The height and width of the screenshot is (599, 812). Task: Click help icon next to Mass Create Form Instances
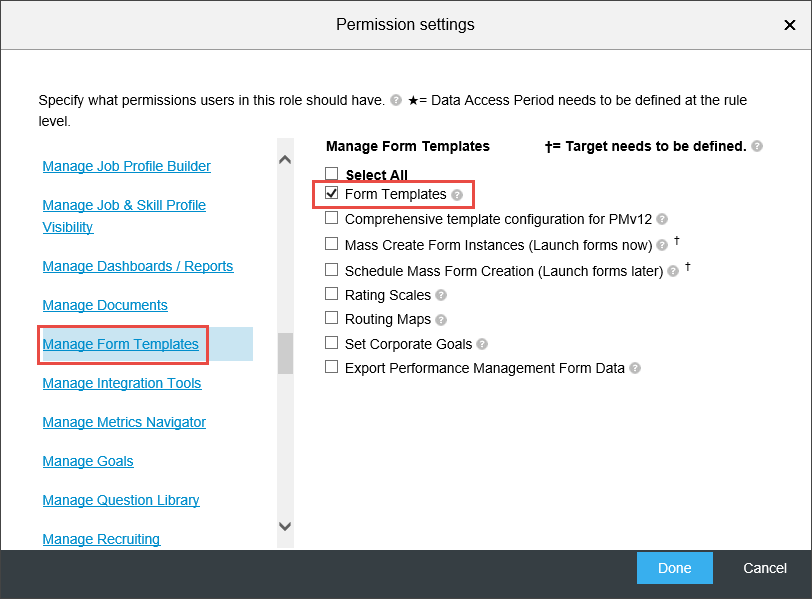662,245
